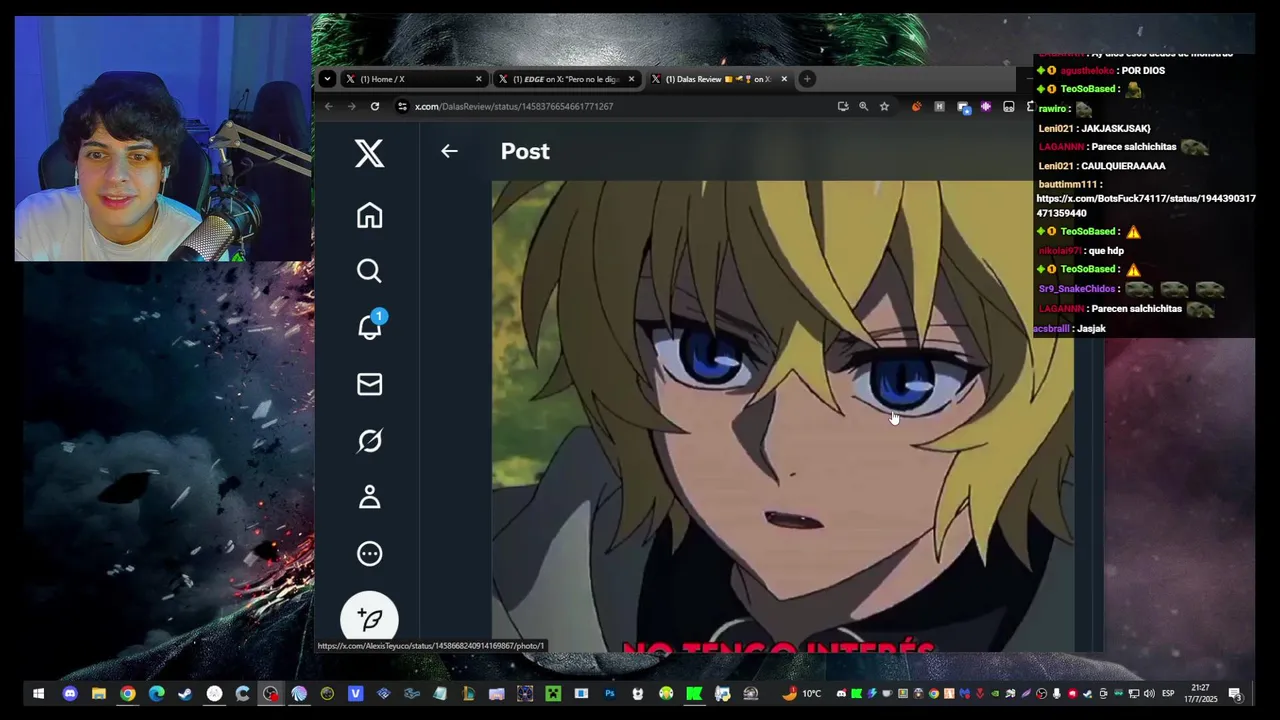Close the Home / X tab
This screenshot has height=720, width=1280.
pyautogui.click(x=478, y=79)
